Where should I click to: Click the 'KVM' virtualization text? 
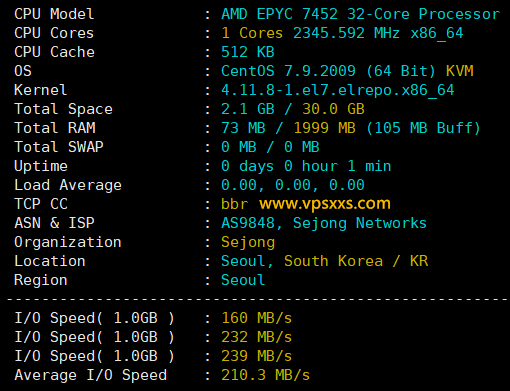[x=460, y=71]
